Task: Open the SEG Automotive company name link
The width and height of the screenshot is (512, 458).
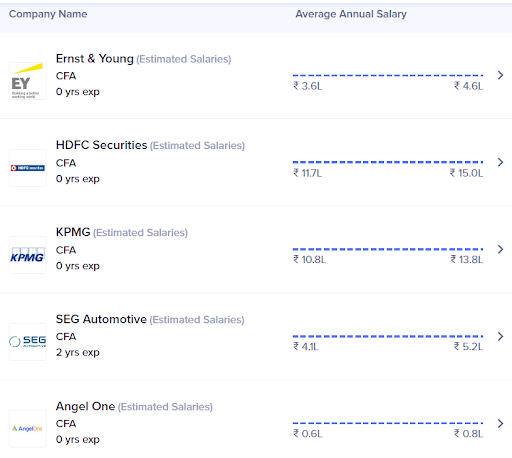Action: (x=101, y=319)
